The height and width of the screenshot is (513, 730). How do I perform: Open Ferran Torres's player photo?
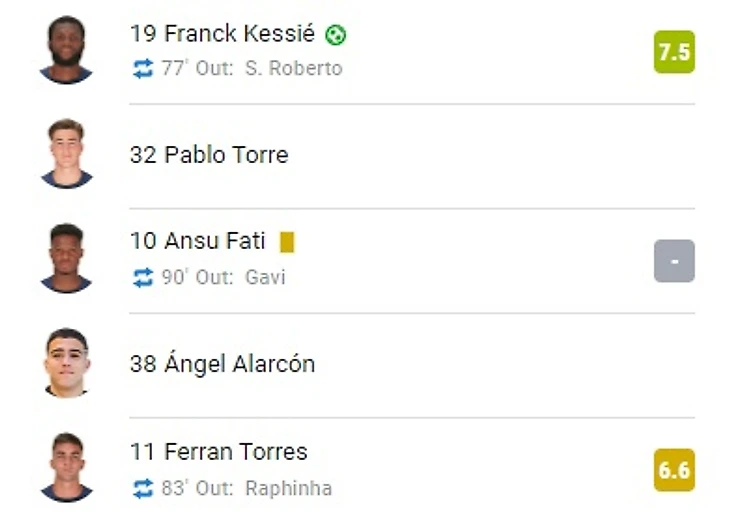click(x=66, y=468)
